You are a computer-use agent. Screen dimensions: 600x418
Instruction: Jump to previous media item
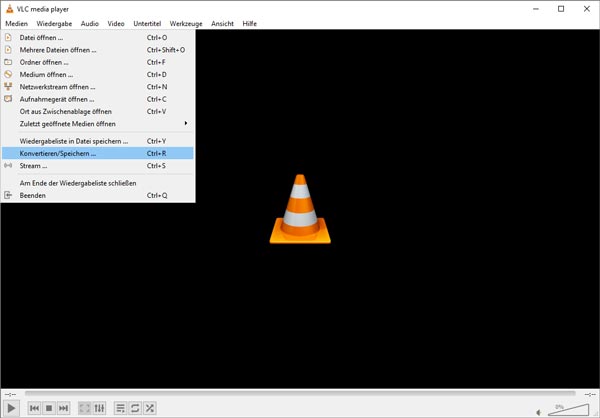tap(34, 408)
